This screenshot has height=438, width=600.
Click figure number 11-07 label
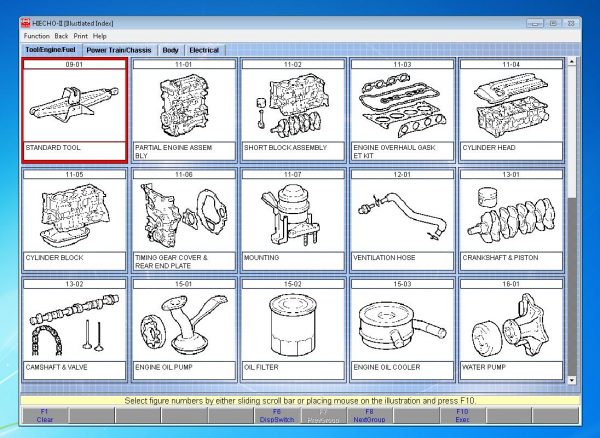(293, 174)
